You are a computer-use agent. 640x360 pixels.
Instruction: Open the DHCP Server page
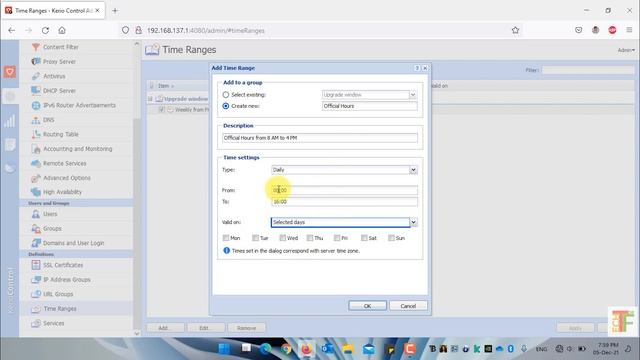pos(59,91)
